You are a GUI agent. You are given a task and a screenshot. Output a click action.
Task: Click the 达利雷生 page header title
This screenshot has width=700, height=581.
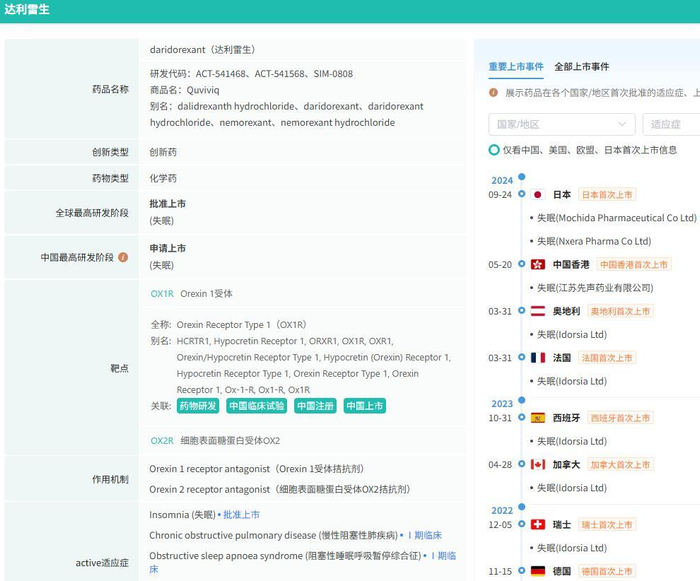pos(27,9)
